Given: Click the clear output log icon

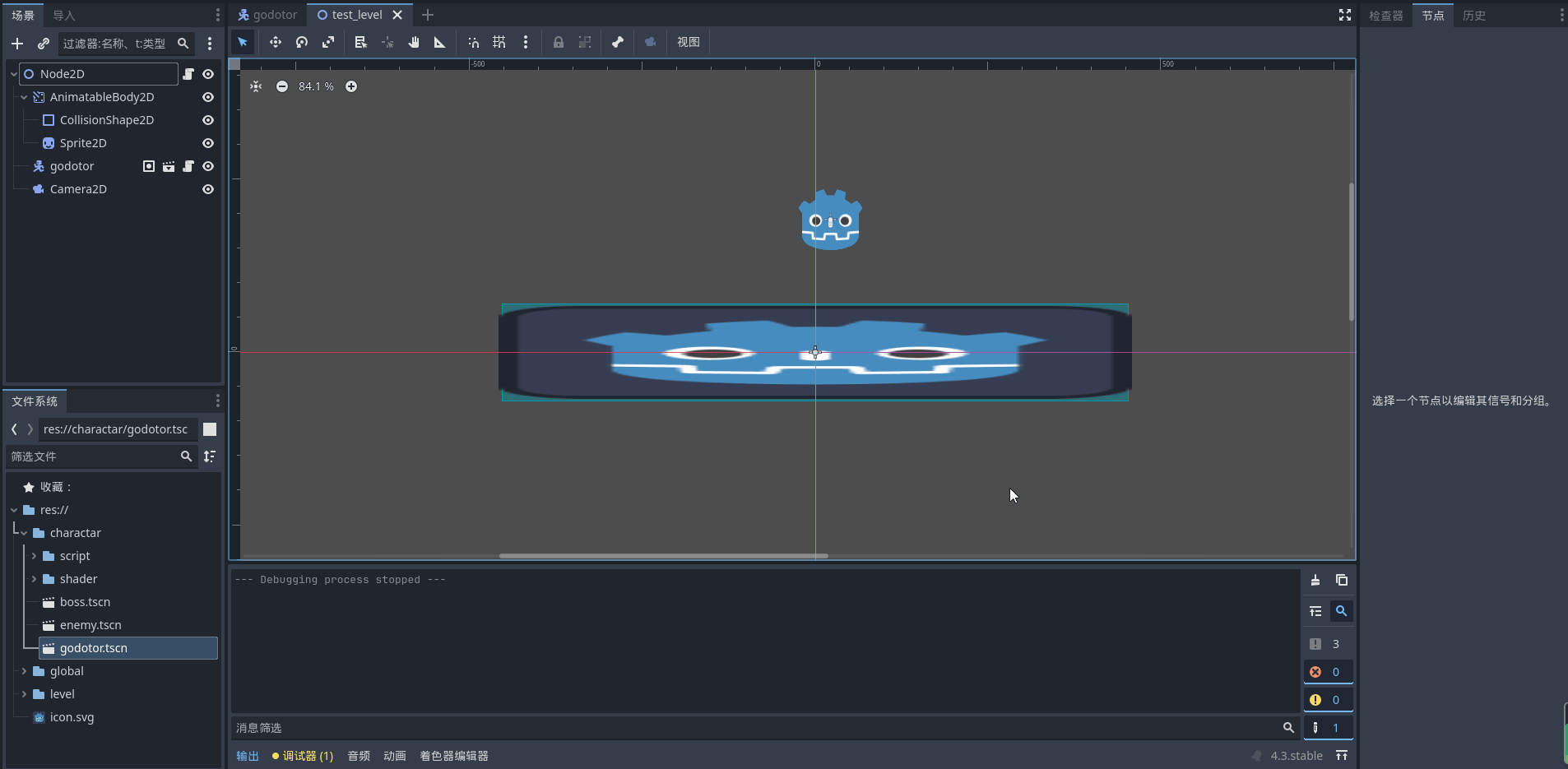Looking at the screenshot, I should pyautogui.click(x=1315, y=580).
